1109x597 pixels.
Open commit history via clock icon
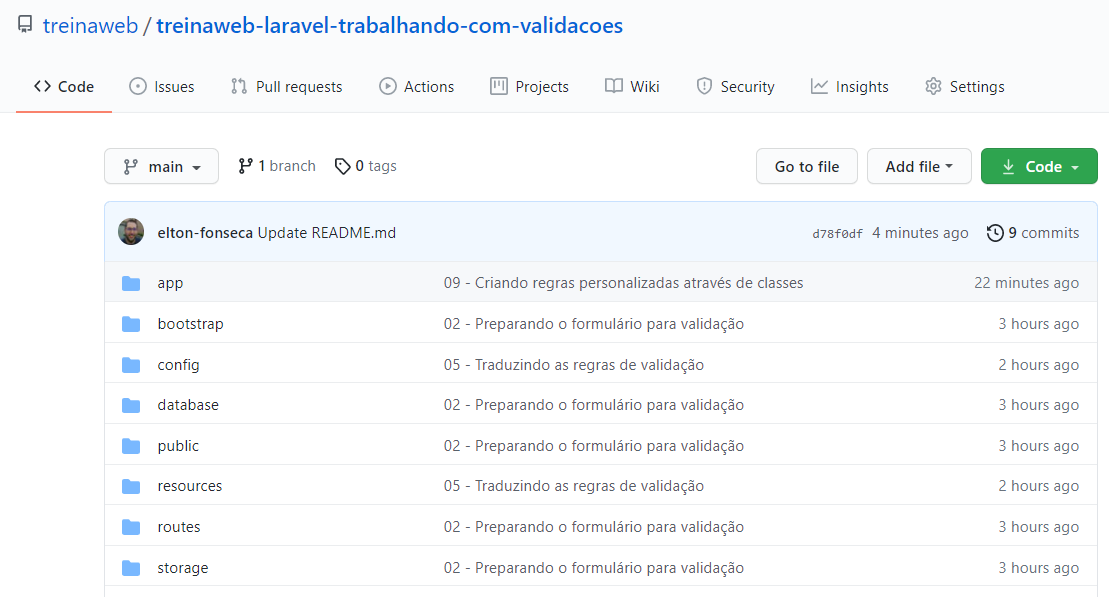[995, 233]
